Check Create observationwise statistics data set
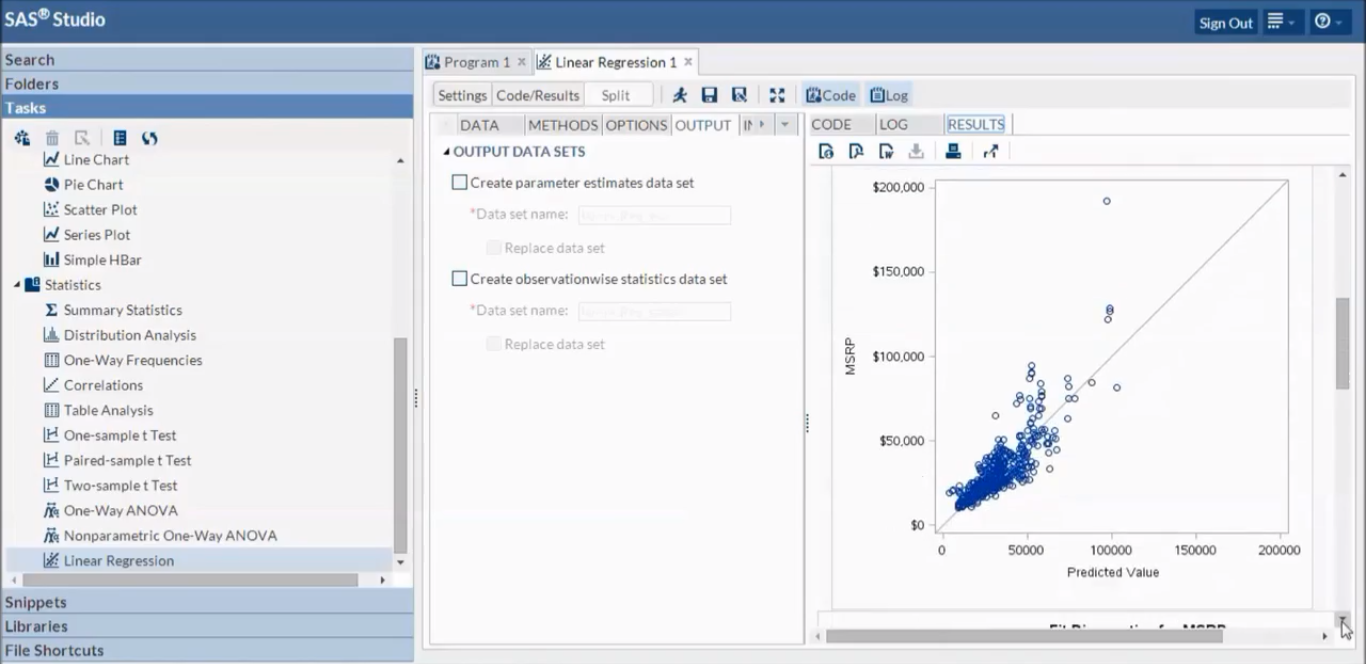 460,279
